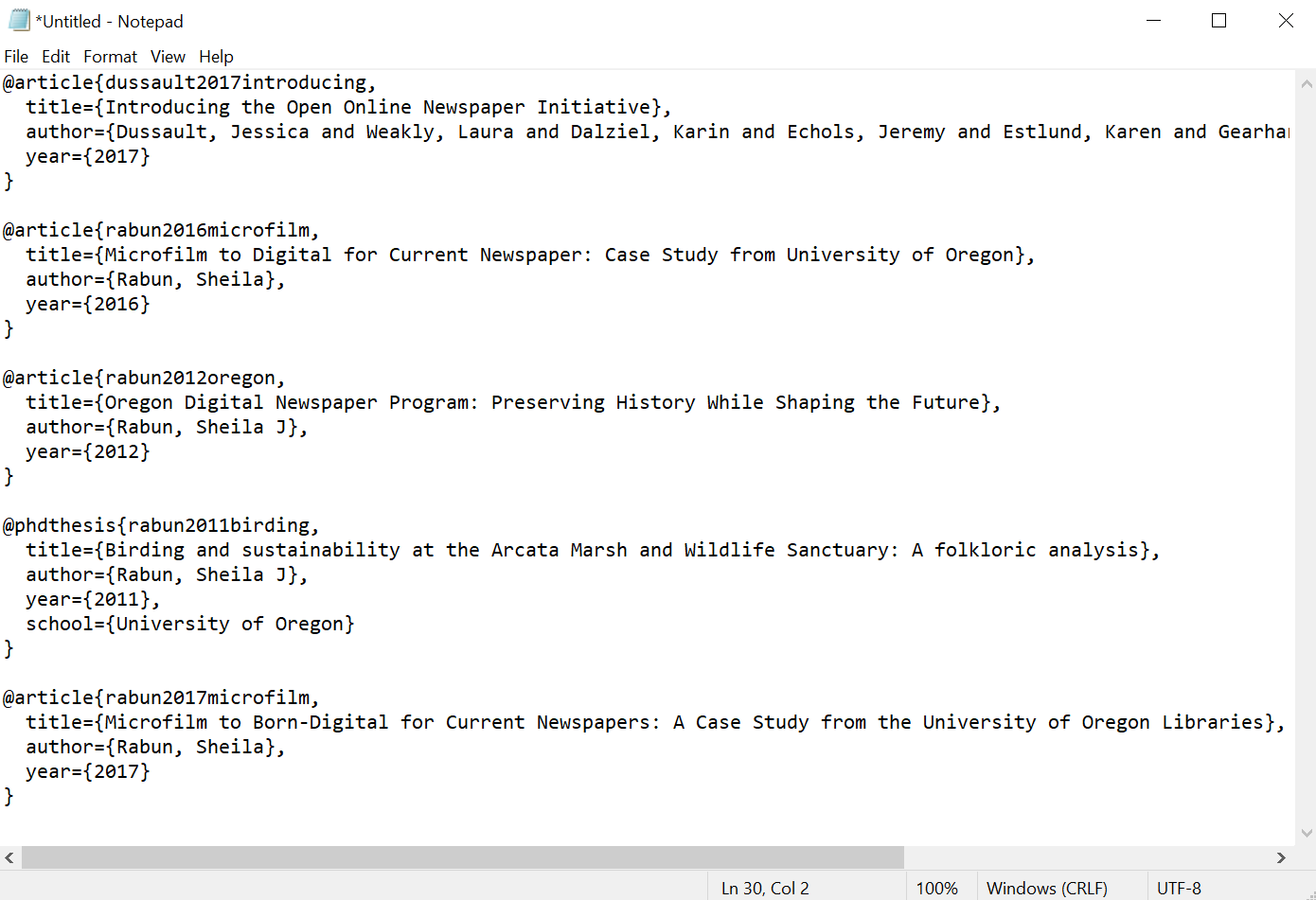Click the year={2012} line
Viewport: 1316px width, 900px height.
click(x=88, y=451)
